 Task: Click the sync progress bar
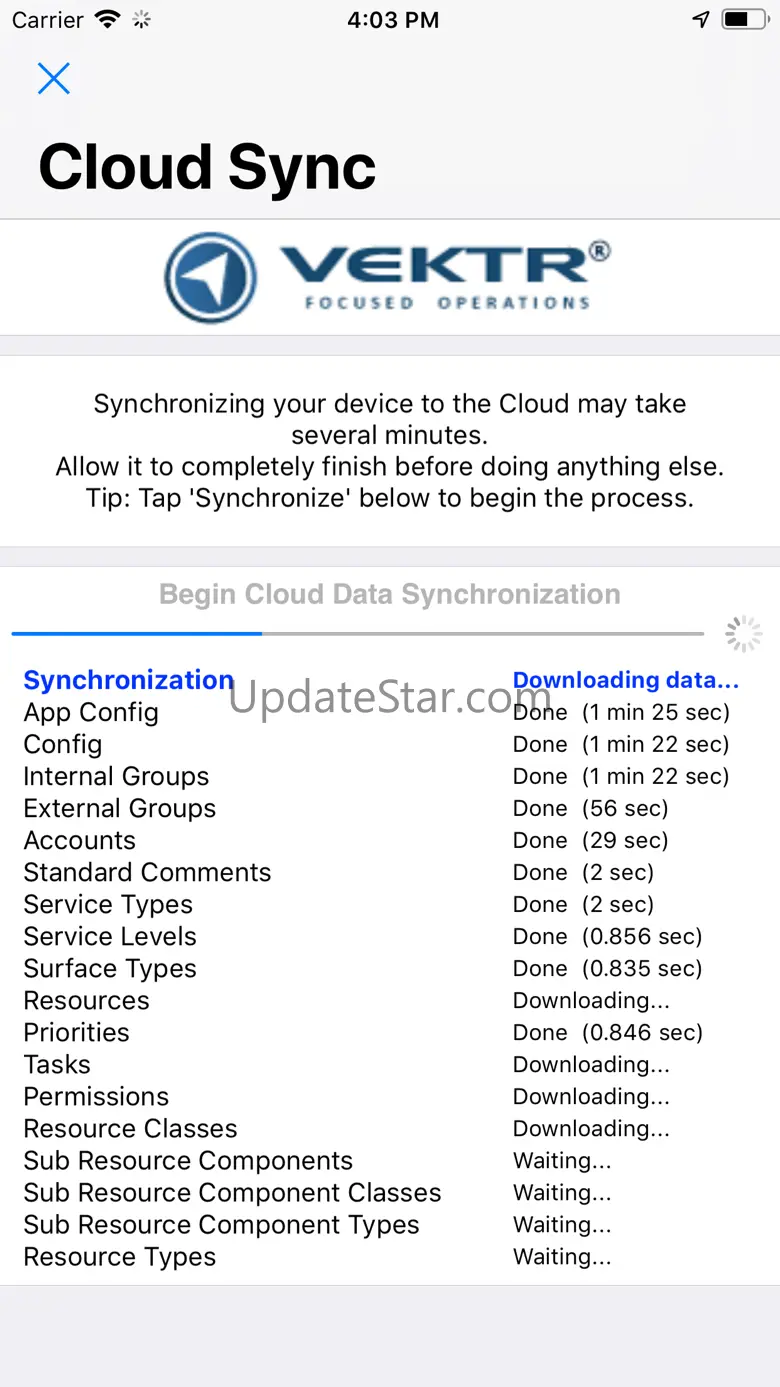pyautogui.click(x=358, y=634)
